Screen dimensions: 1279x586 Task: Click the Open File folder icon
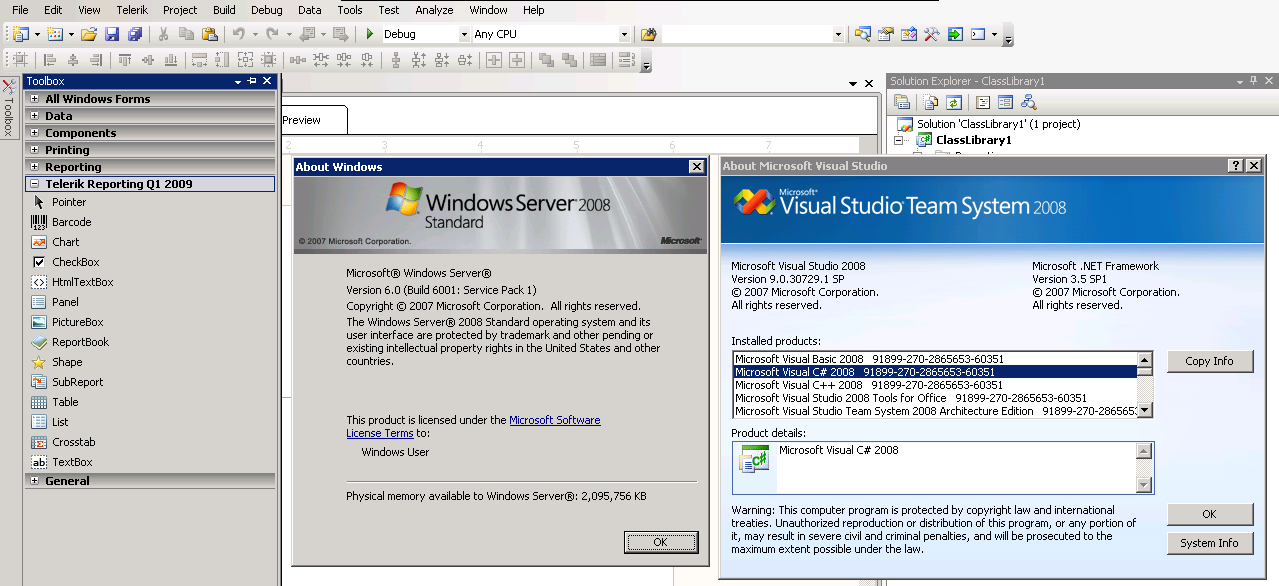pos(89,34)
